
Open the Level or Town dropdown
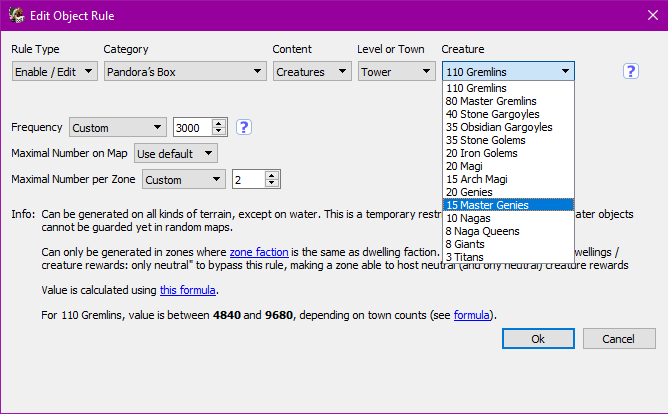pos(397,71)
